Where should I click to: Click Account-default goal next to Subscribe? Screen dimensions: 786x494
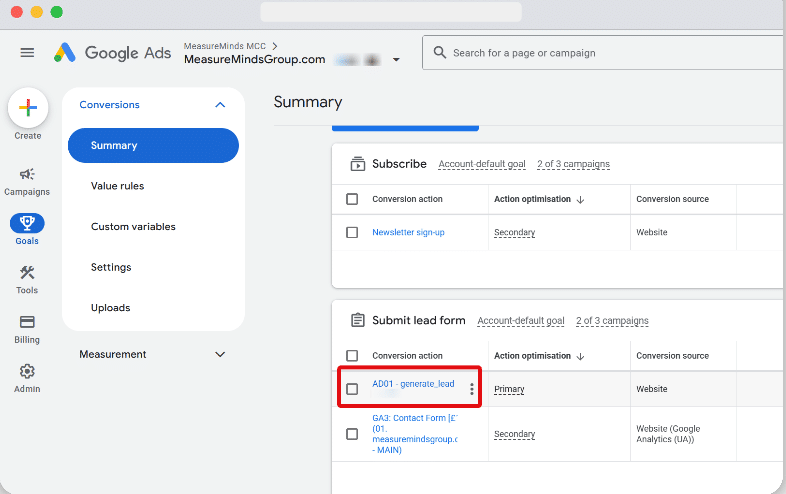click(x=482, y=164)
